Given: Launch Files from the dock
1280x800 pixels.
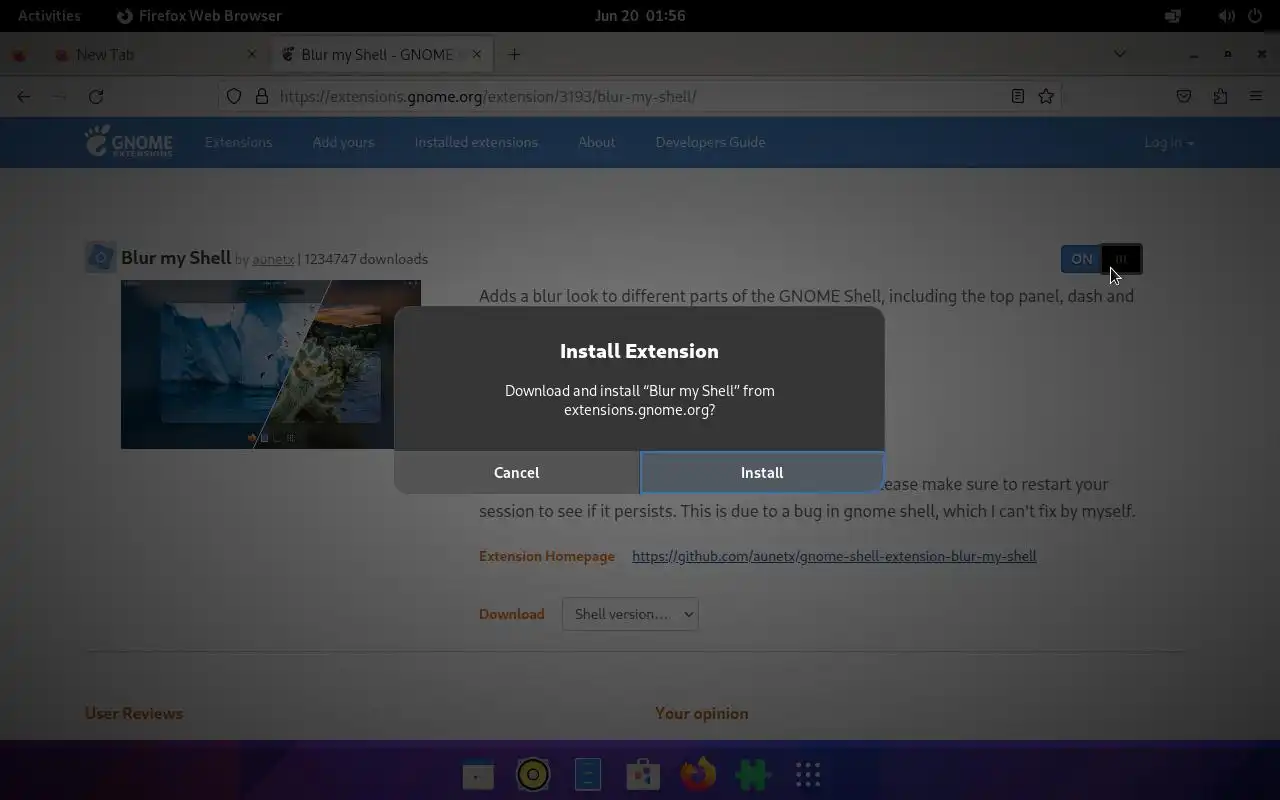Looking at the screenshot, I should click(478, 774).
